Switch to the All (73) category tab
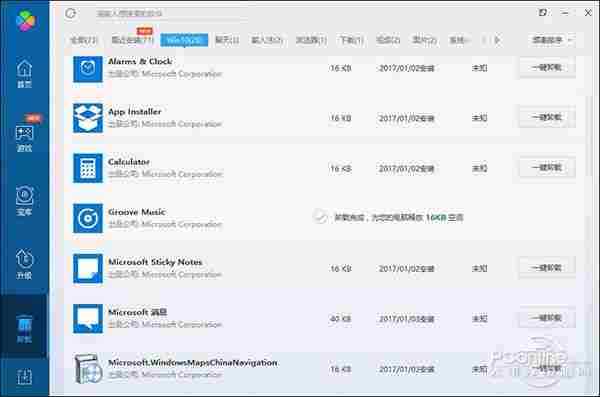This screenshot has height=397, width=600. point(84,40)
